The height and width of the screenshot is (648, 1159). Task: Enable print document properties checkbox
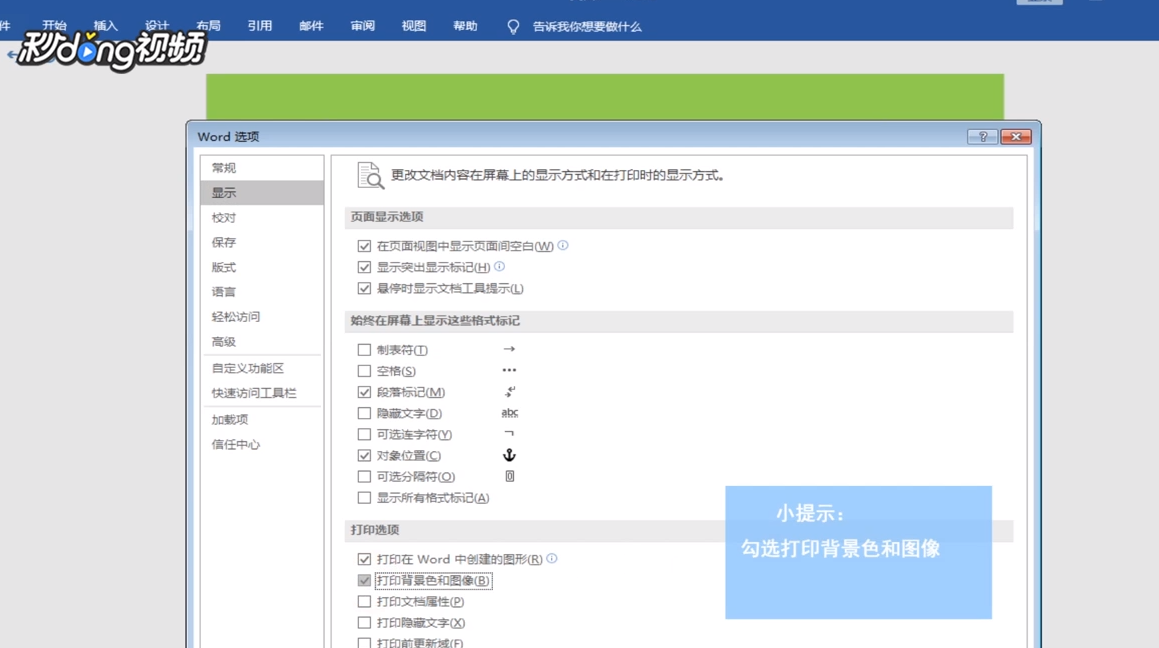point(364,601)
